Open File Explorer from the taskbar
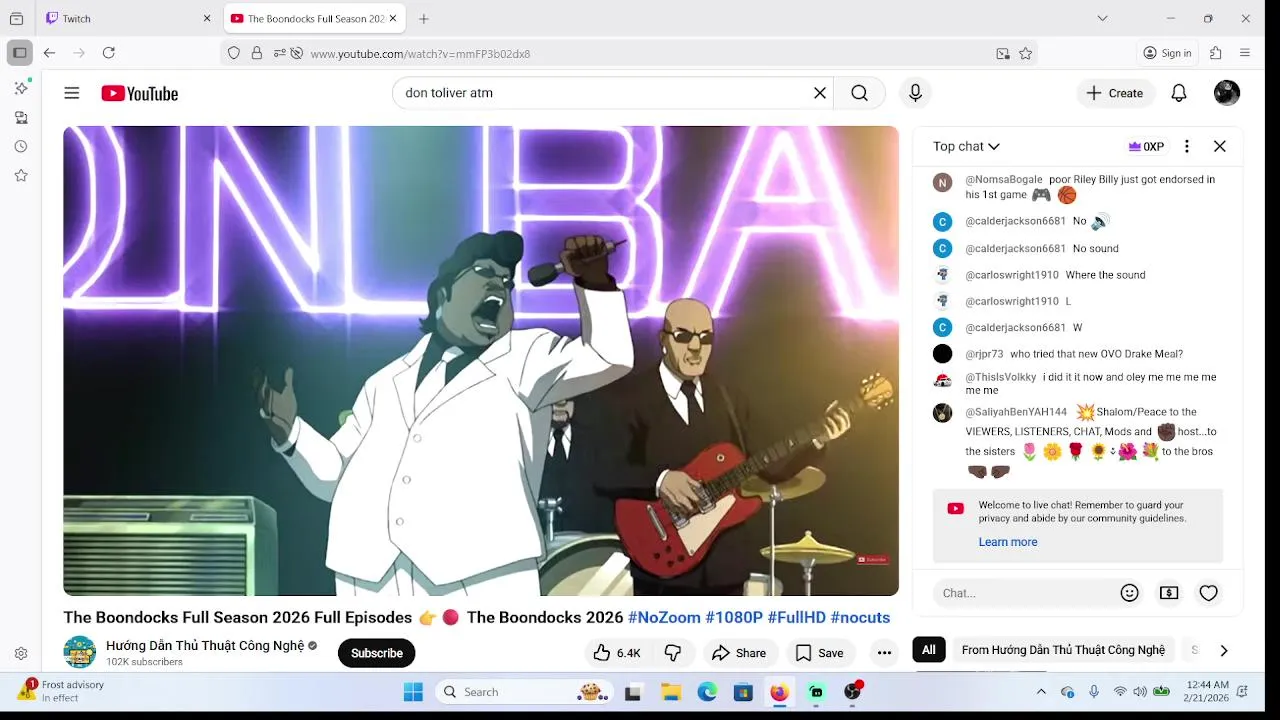This screenshot has width=1280, height=720. click(671, 692)
